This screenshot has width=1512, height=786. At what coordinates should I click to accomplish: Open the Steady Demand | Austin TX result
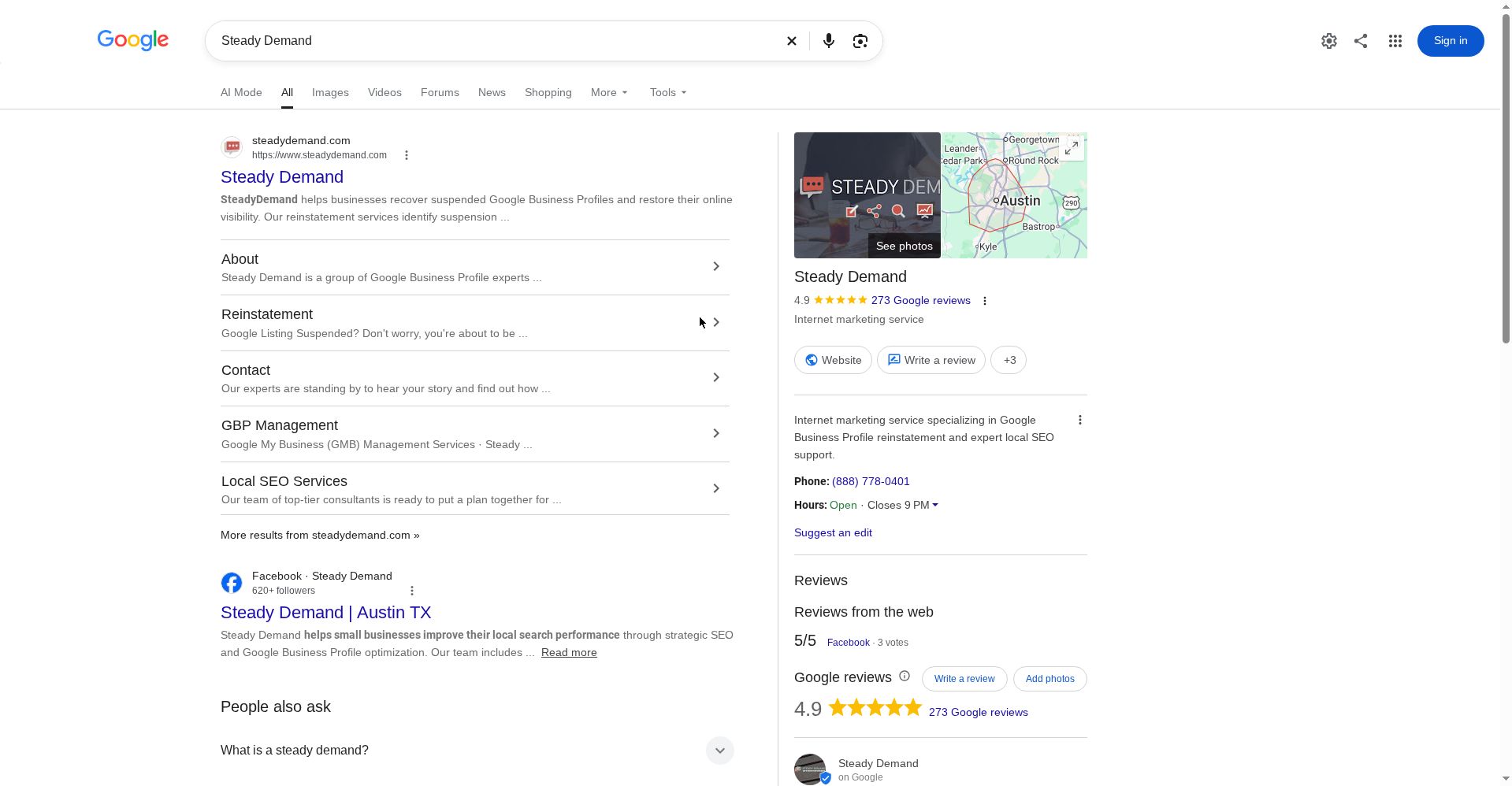[325, 613]
